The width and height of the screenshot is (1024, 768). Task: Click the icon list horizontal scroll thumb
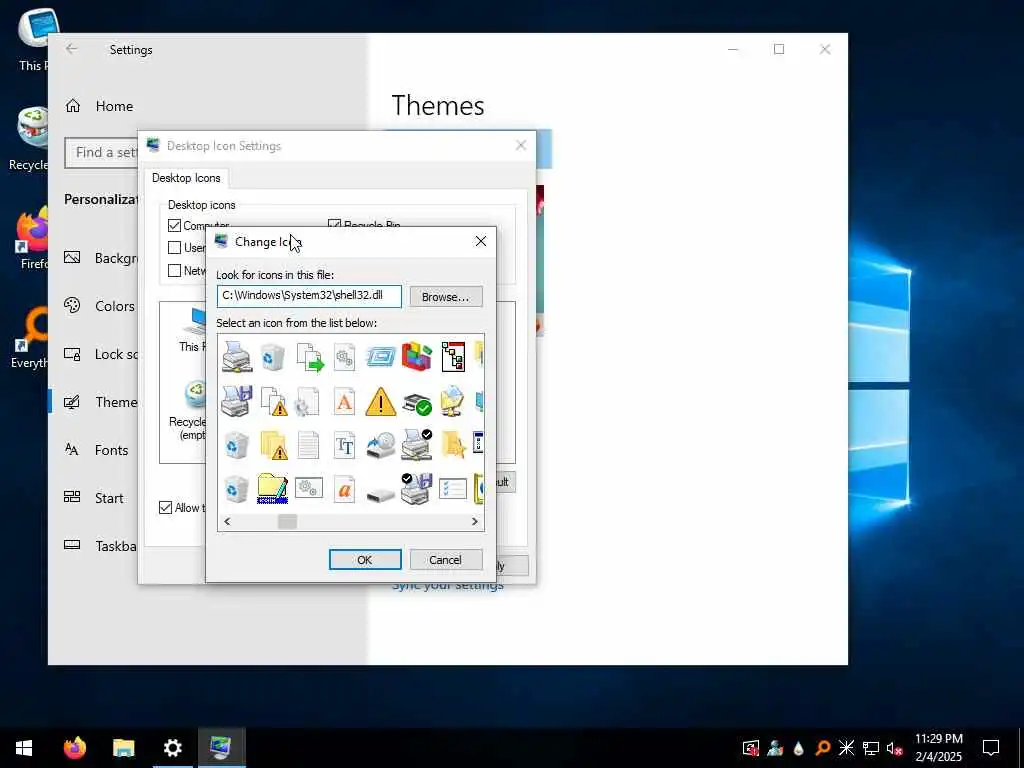[x=287, y=521]
